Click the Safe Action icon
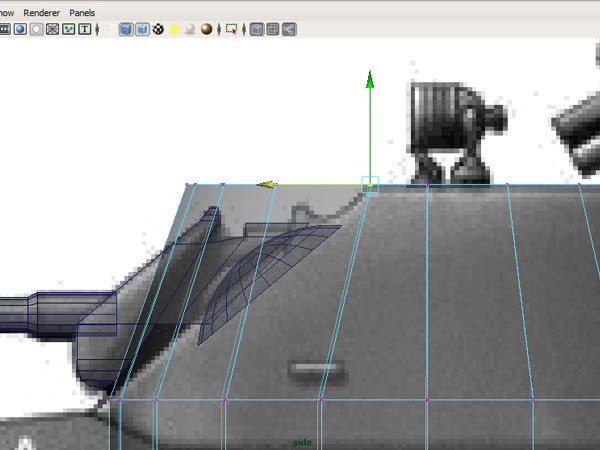This screenshot has height=450, width=600. pyautogui.click(x=68, y=29)
